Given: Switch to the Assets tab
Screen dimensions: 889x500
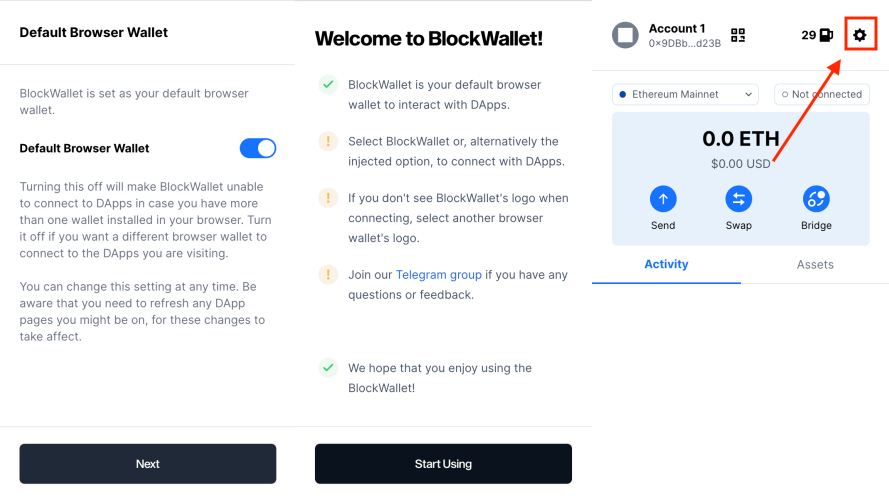Looking at the screenshot, I should coord(815,264).
